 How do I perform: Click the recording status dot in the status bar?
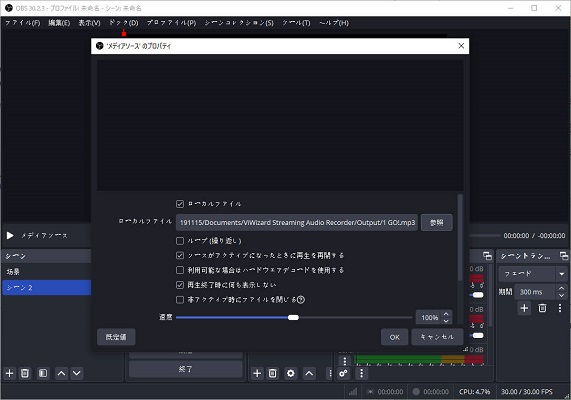[416, 392]
